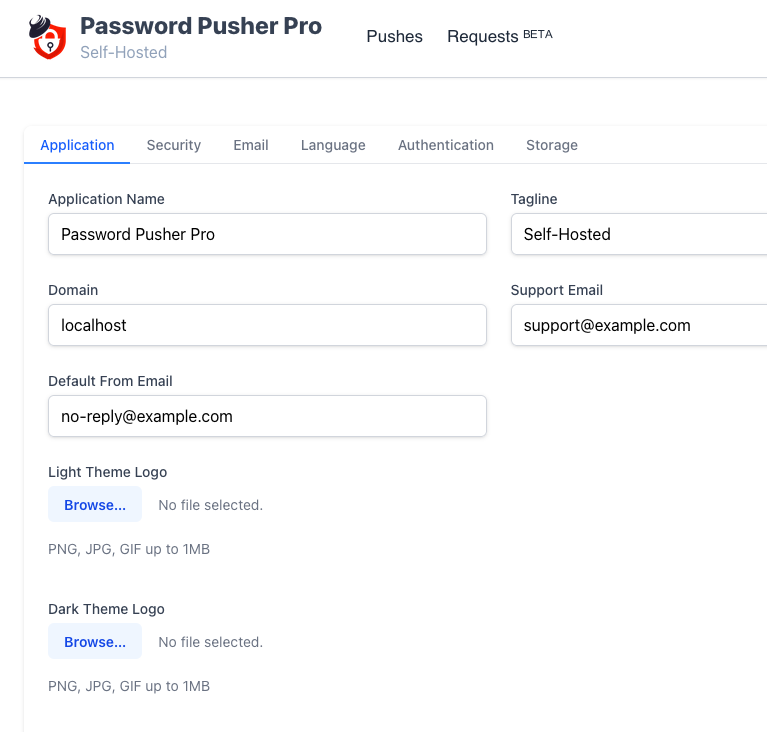Click the Password Pusher shield logo icon

click(x=49, y=37)
